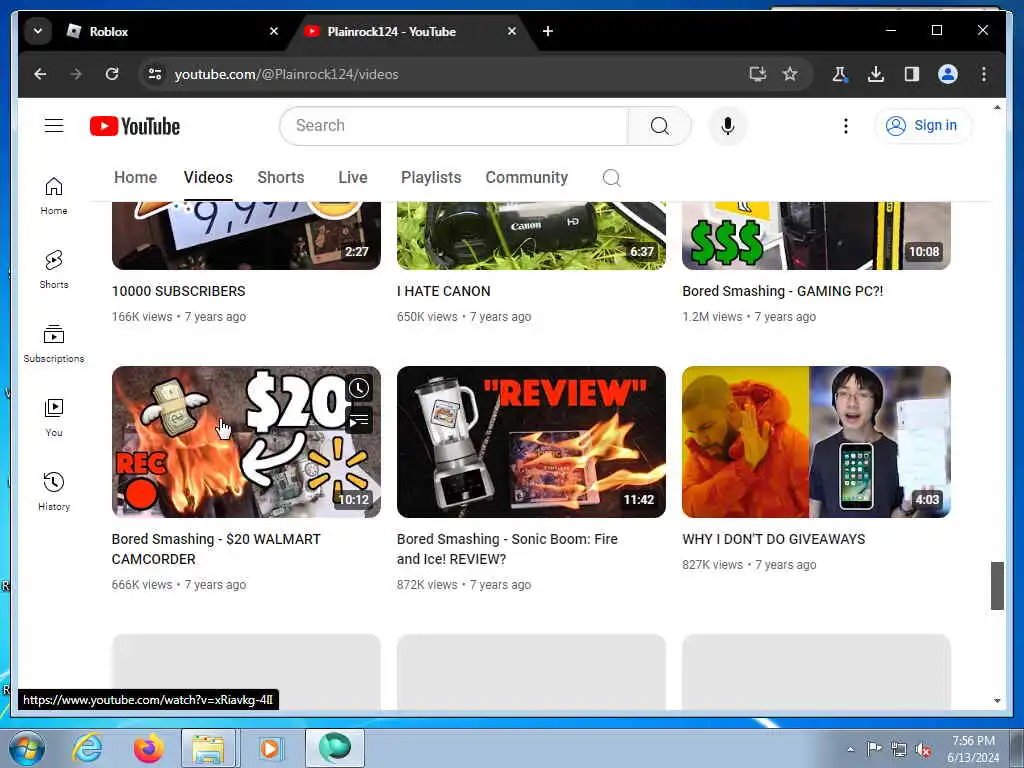Open the GAMING PC video thumbnail
This screenshot has width=1024, height=768.
[x=816, y=236]
